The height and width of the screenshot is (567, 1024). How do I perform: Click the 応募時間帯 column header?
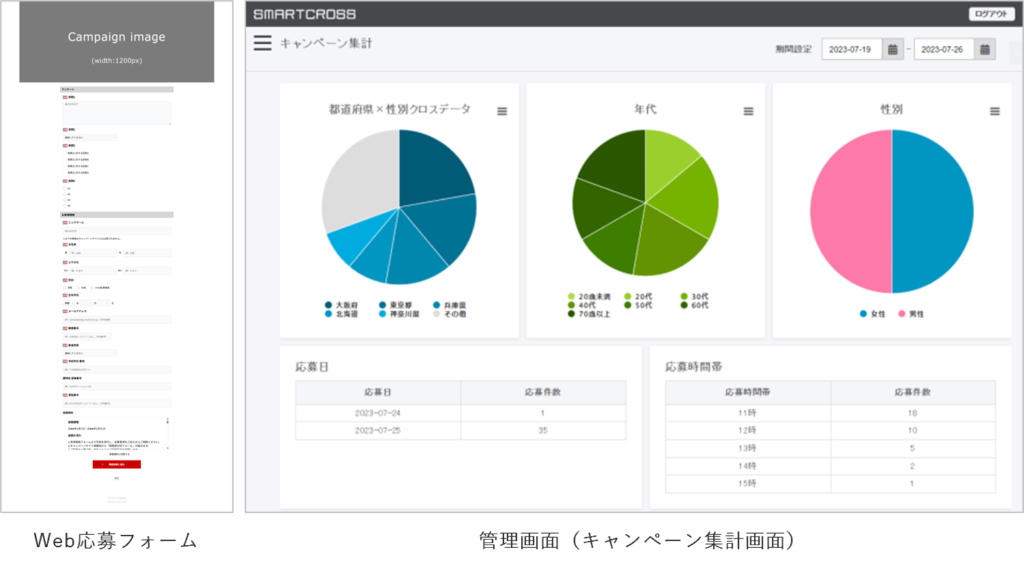click(747, 392)
